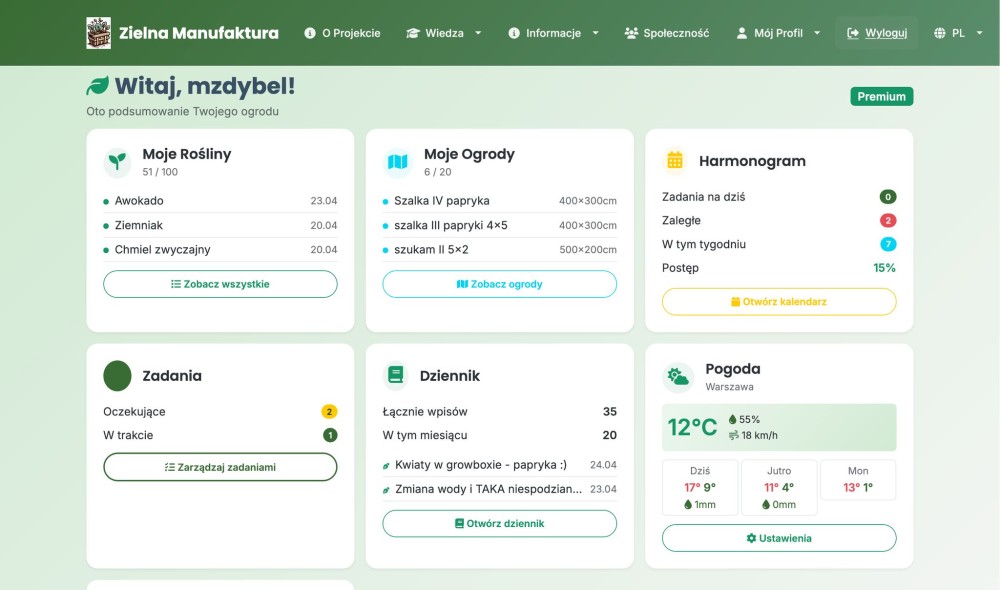Click the Mon forecast tile

858,480
